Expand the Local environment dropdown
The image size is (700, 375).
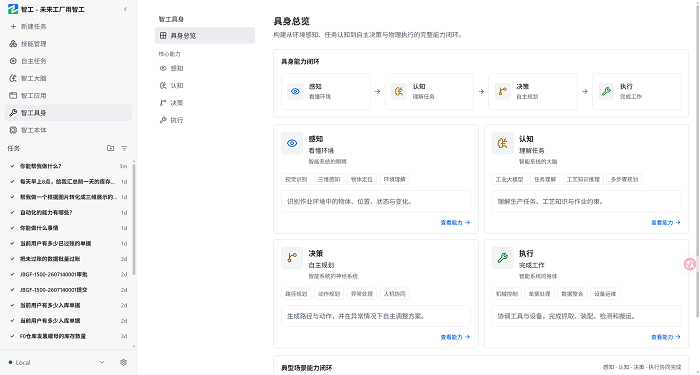pyautogui.click(x=102, y=362)
